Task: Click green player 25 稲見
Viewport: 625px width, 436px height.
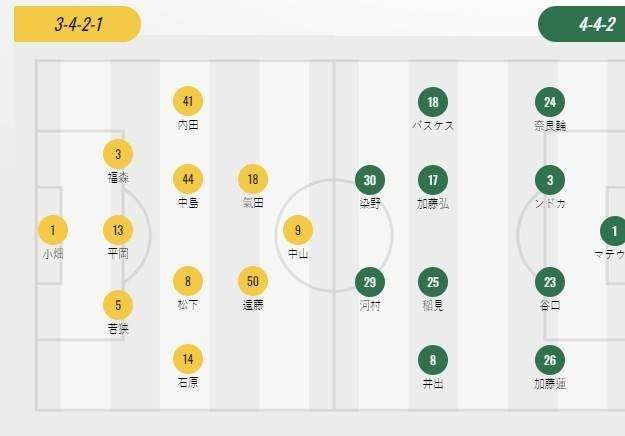Action: pos(433,282)
